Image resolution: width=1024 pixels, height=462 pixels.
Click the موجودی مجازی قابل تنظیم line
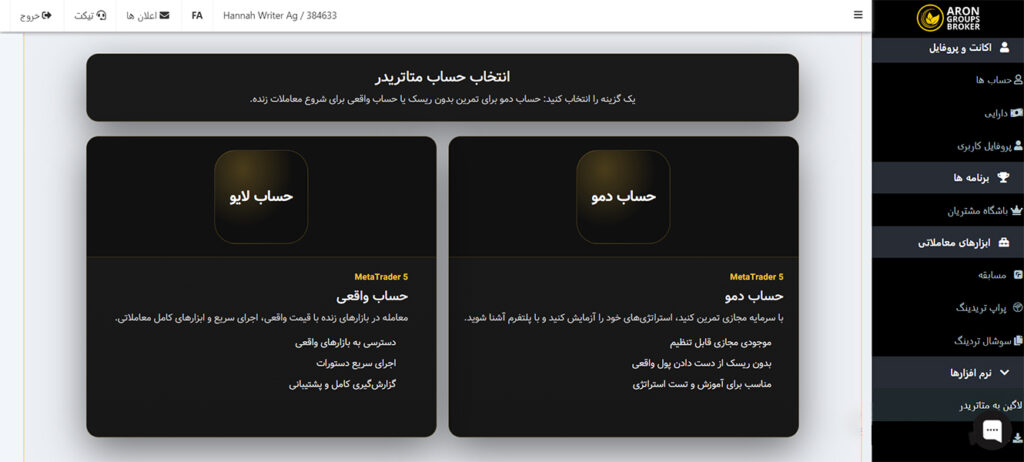point(720,342)
